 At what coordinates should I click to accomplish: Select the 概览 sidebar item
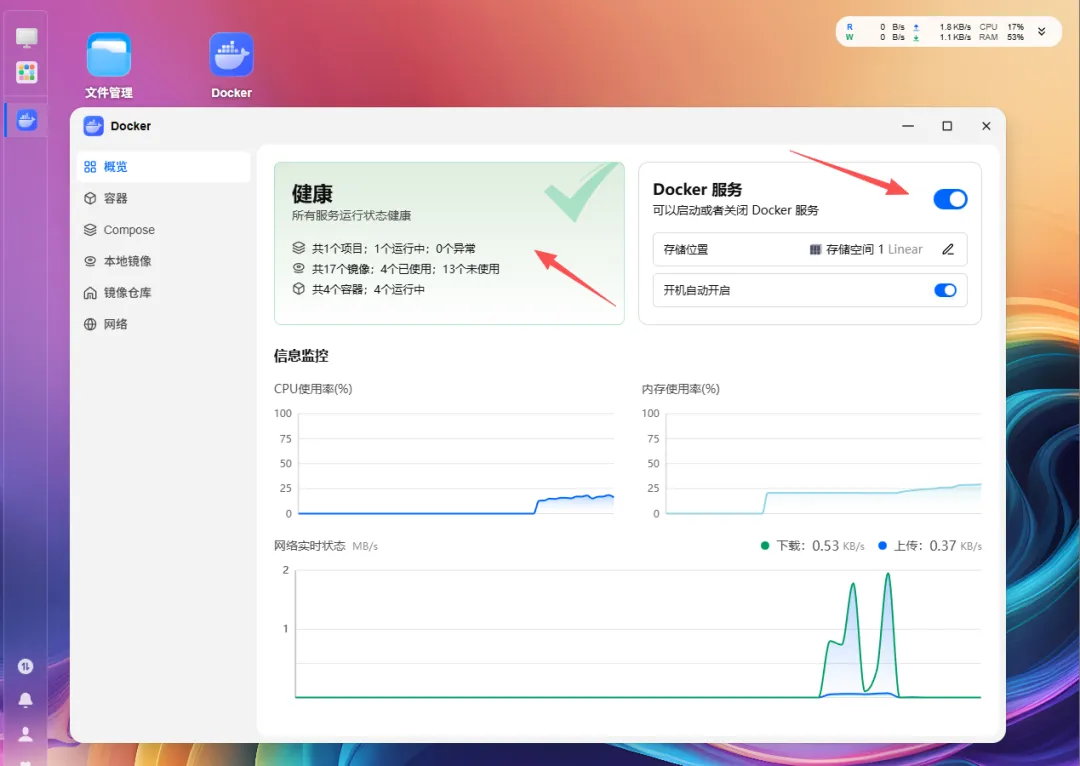click(163, 167)
